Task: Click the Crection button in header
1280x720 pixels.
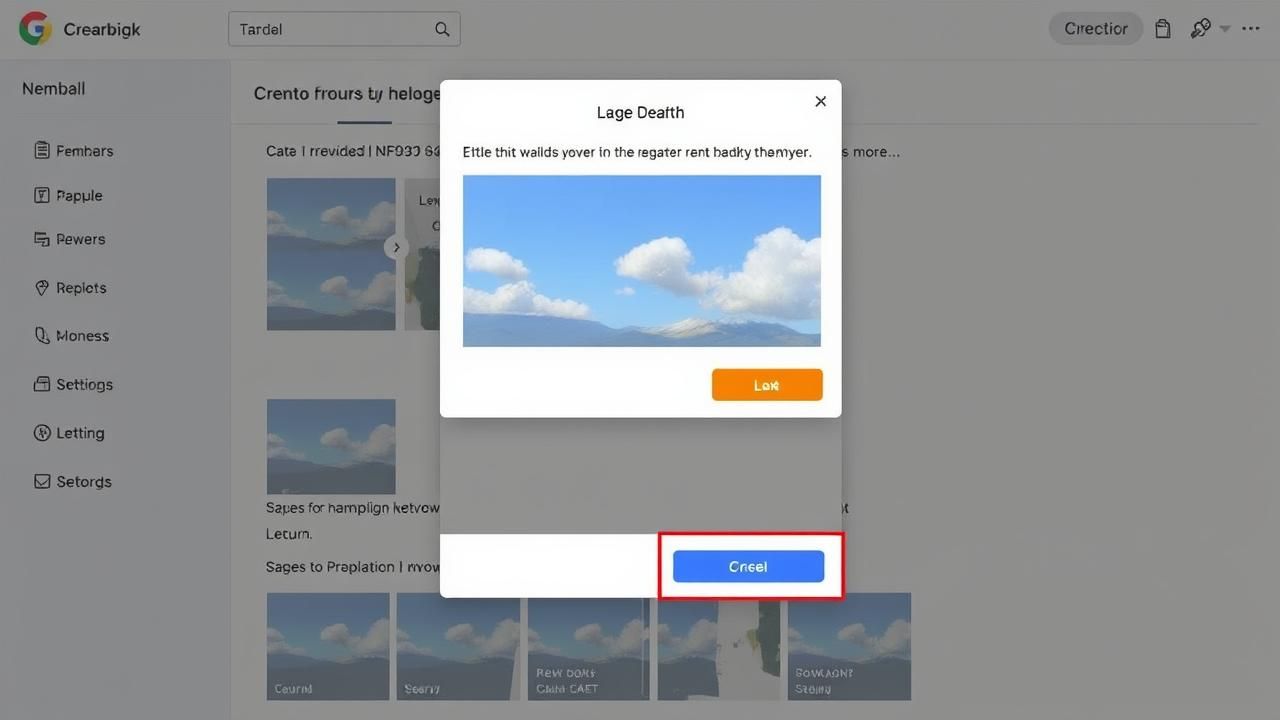Action: (x=1095, y=29)
